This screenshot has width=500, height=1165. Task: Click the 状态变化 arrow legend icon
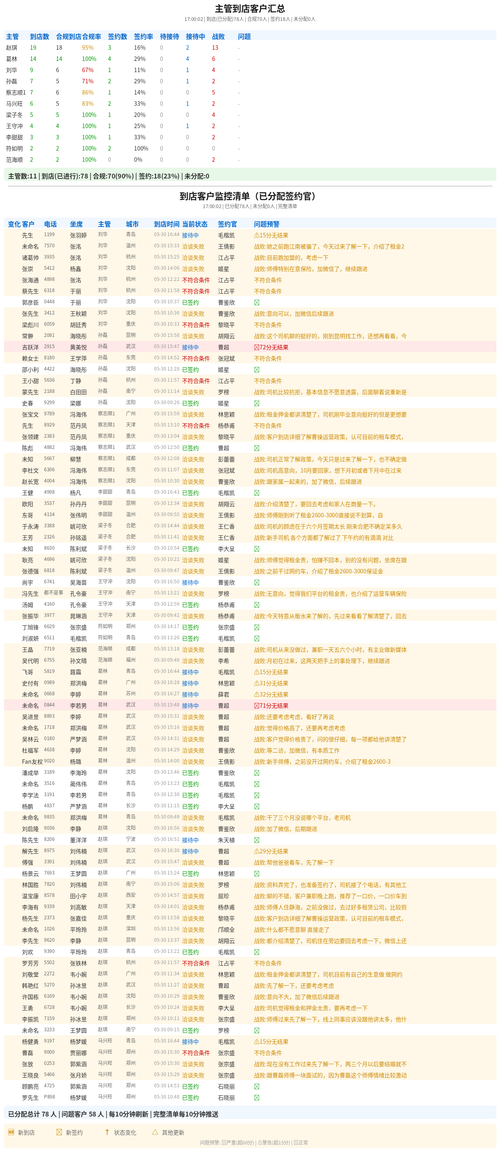coord(106,1132)
